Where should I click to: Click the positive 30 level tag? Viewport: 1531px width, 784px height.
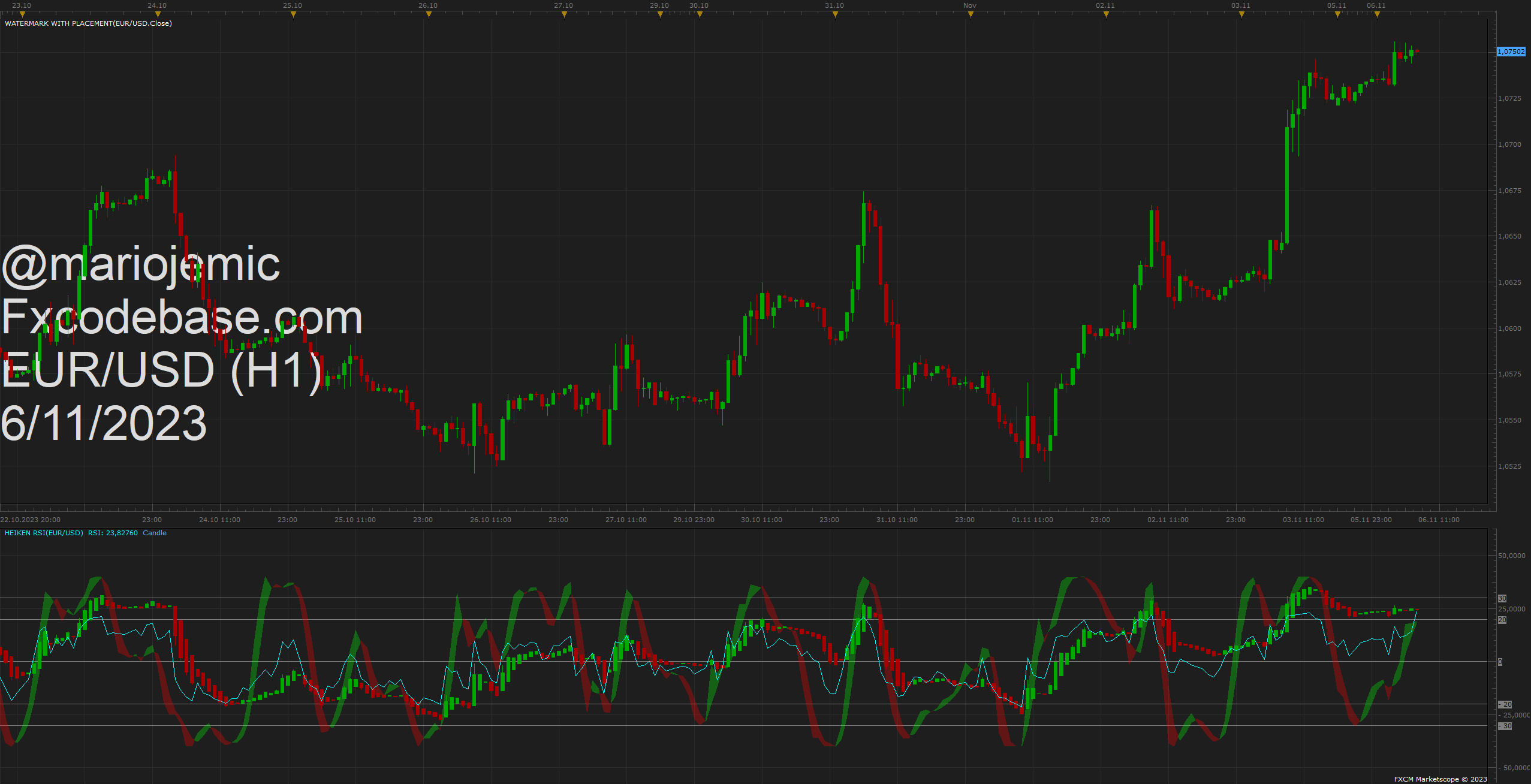1502,598
